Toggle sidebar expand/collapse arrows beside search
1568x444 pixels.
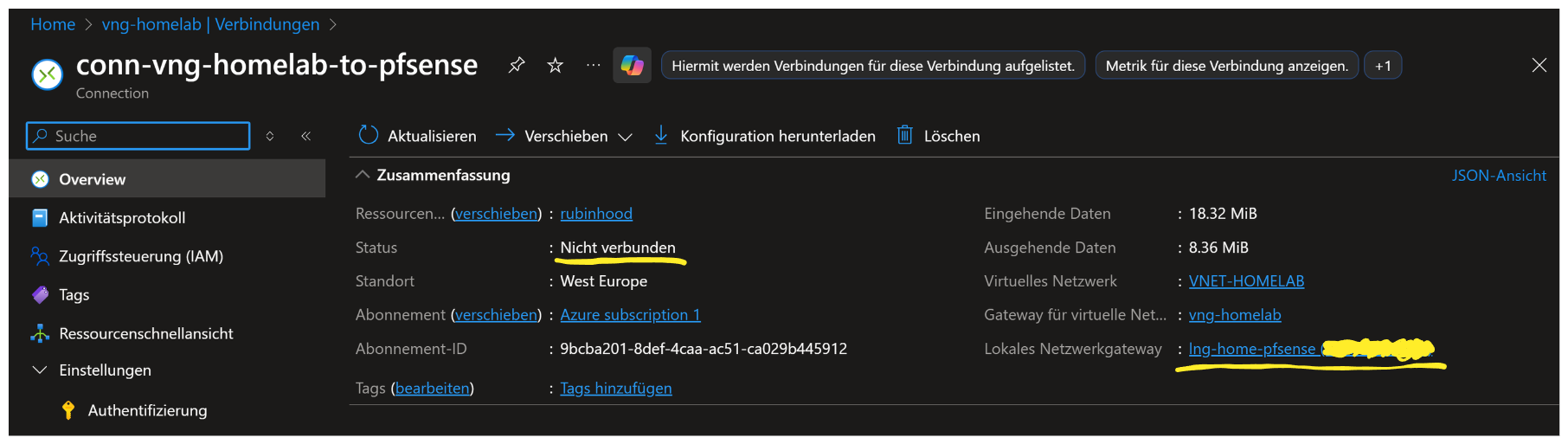270,136
